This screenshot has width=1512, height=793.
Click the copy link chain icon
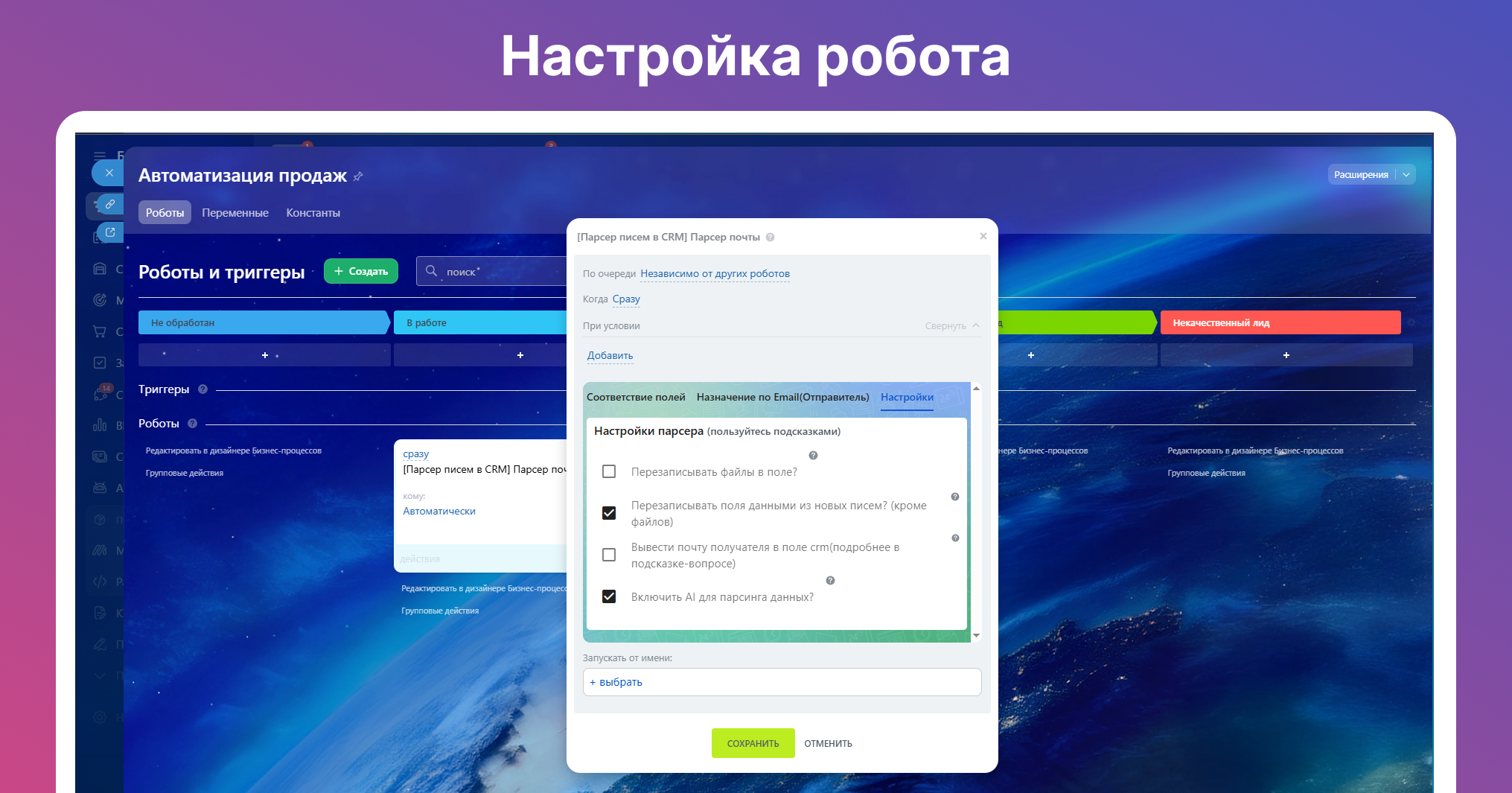(x=110, y=203)
